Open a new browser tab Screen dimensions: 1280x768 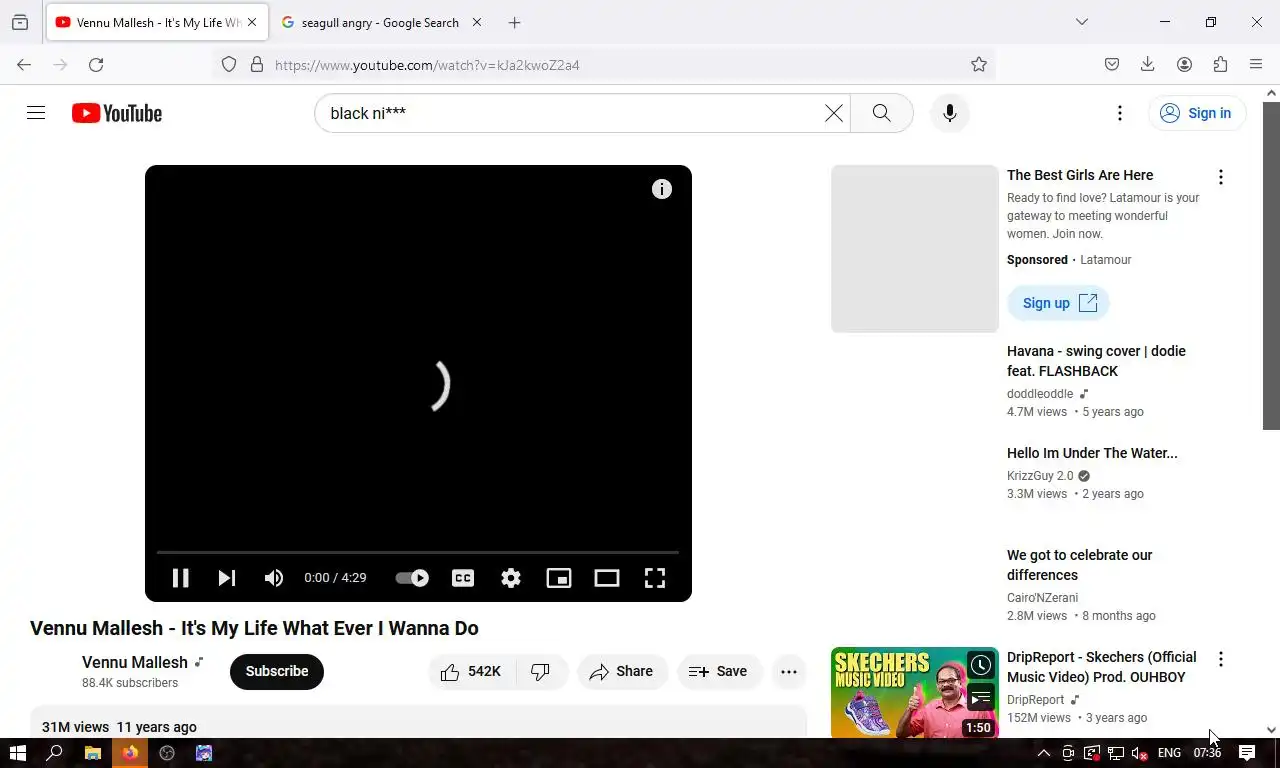click(514, 22)
